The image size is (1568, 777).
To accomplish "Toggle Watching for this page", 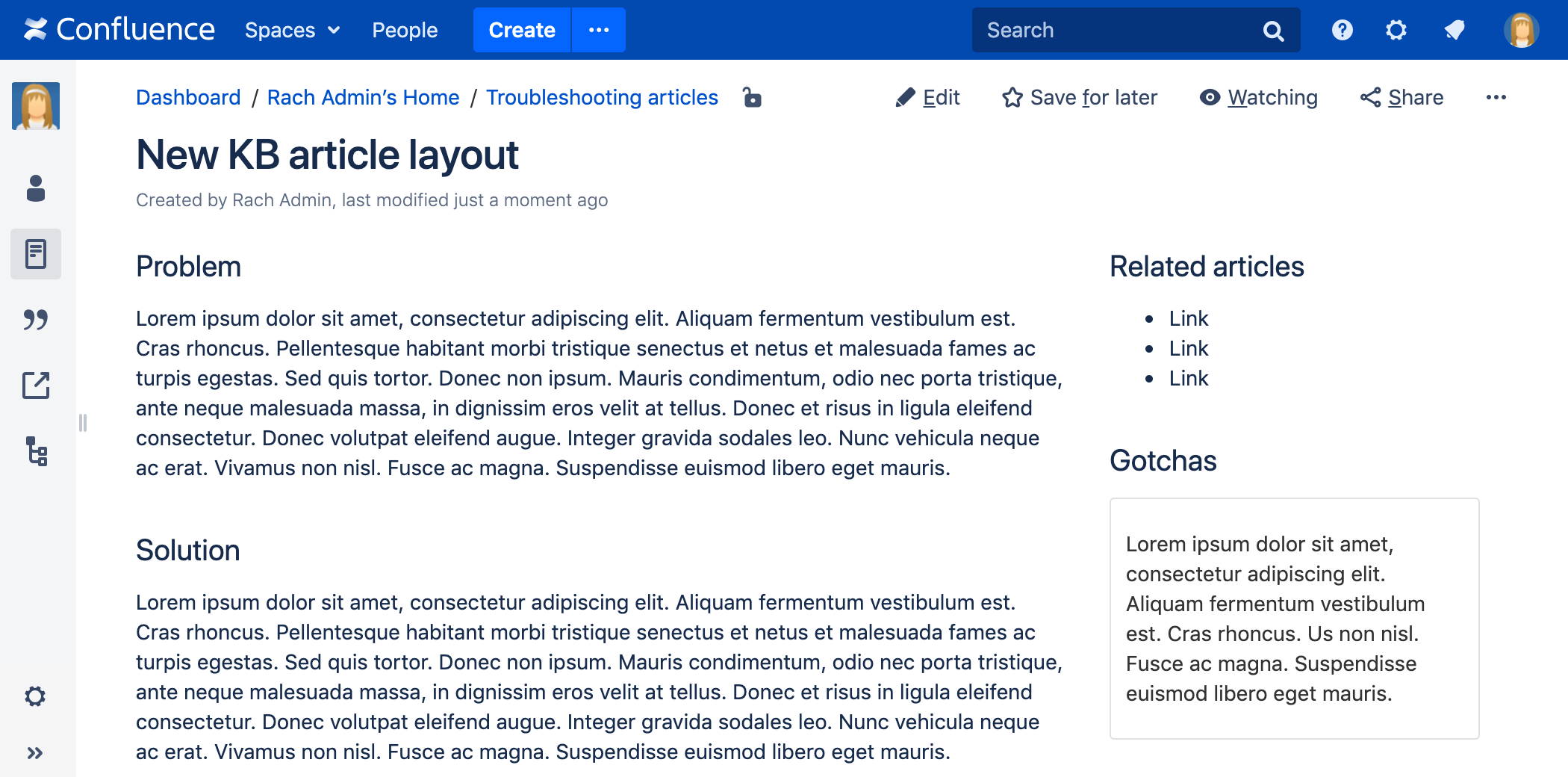I will pos(1259,98).
